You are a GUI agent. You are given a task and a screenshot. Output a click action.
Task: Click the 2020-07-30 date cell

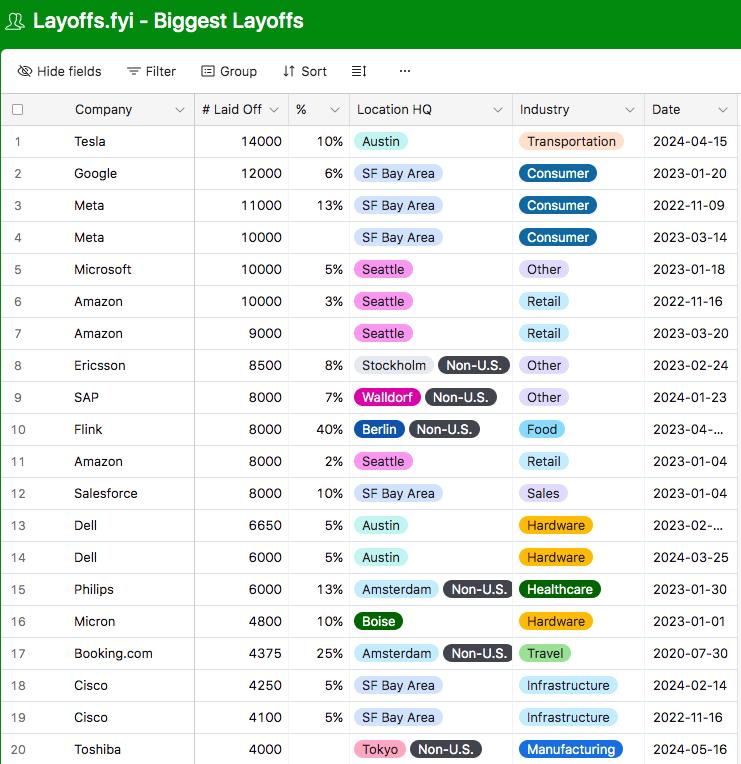tap(690, 653)
